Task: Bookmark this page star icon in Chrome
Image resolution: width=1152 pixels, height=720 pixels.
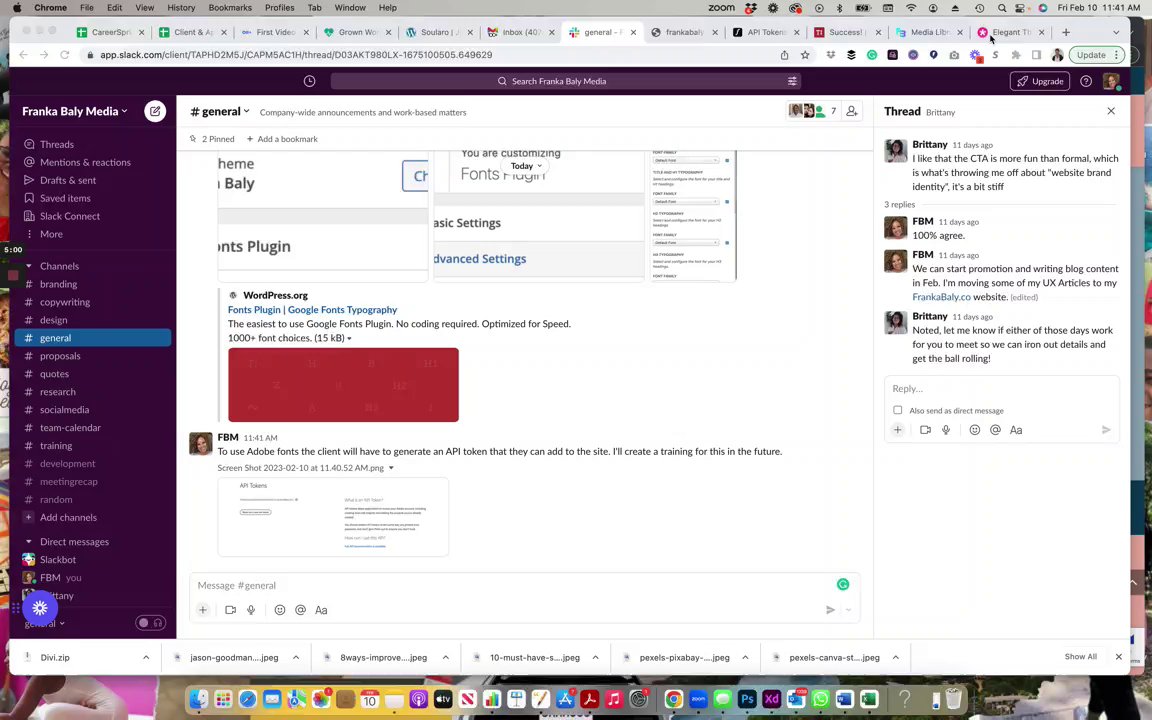Action: tap(805, 55)
